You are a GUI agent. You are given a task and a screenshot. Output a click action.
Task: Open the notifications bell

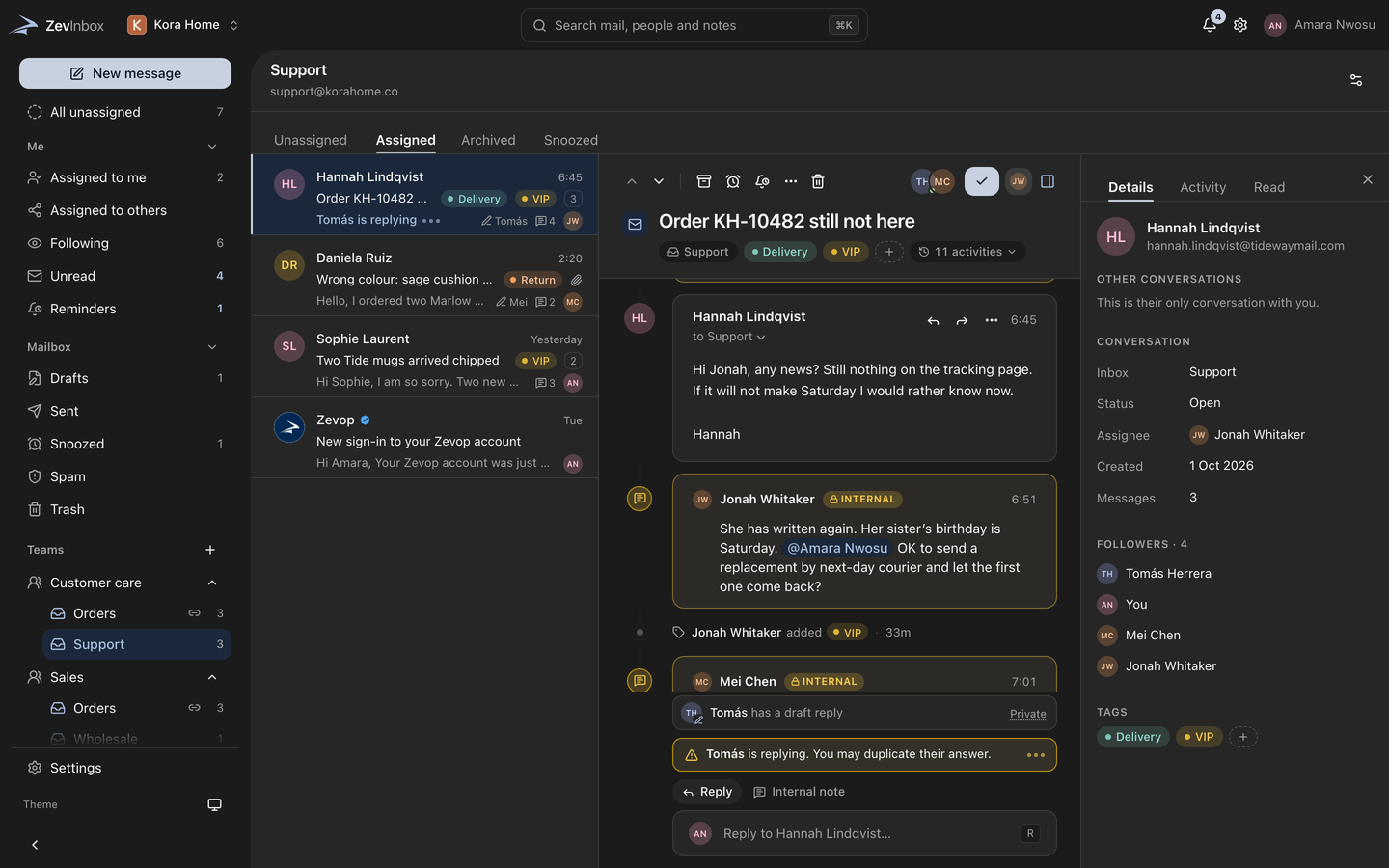click(1210, 25)
